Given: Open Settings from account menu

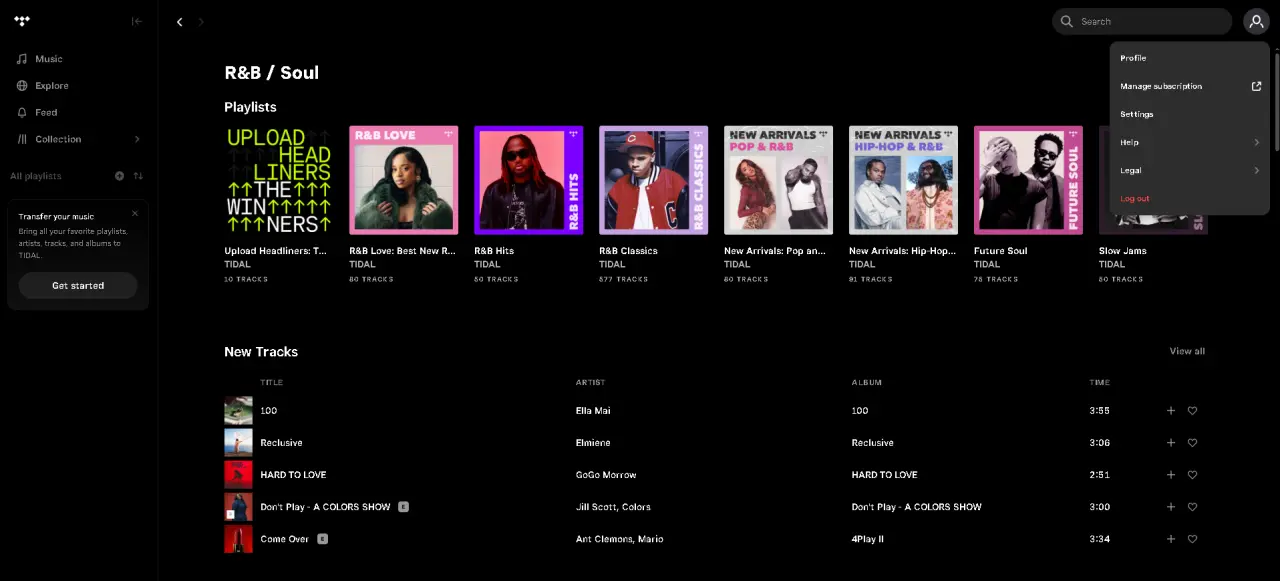Looking at the screenshot, I should 1189,114.
